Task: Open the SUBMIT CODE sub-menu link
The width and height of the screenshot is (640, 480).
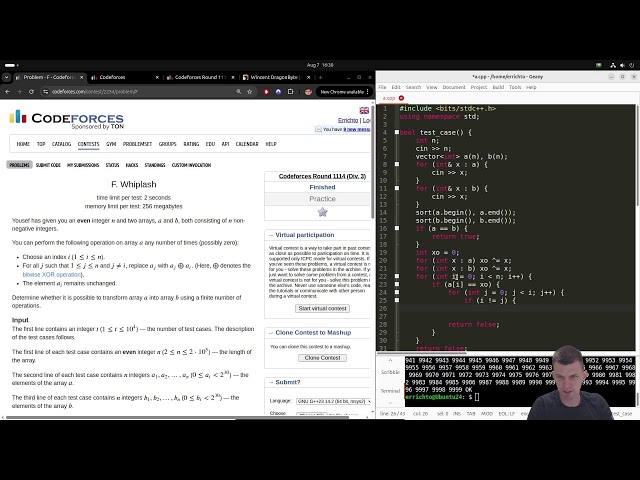Action: [x=48, y=165]
